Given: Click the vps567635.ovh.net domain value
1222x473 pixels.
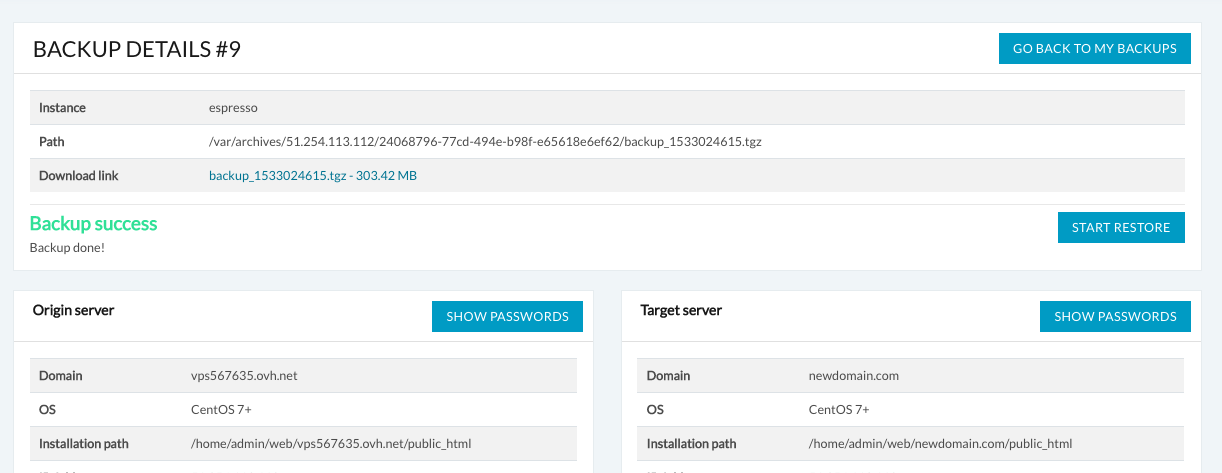Looking at the screenshot, I should pyautogui.click(x=244, y=376).
